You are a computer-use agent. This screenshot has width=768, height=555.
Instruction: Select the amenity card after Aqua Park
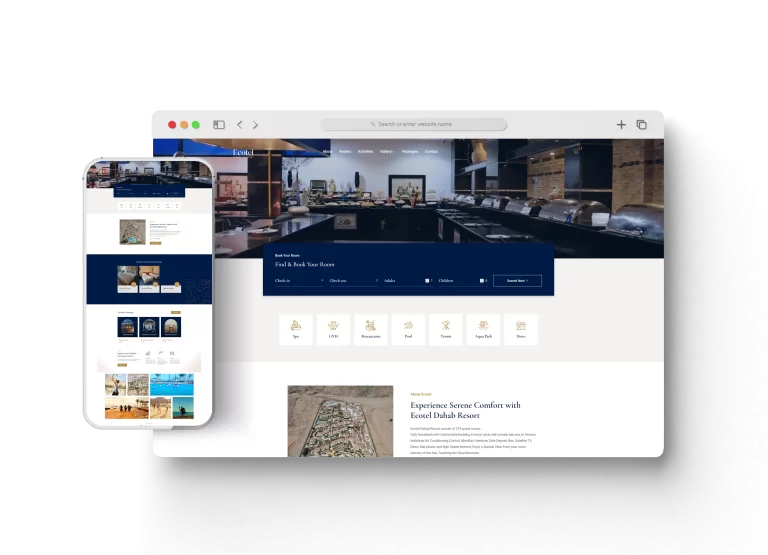(x=521, y=330)
